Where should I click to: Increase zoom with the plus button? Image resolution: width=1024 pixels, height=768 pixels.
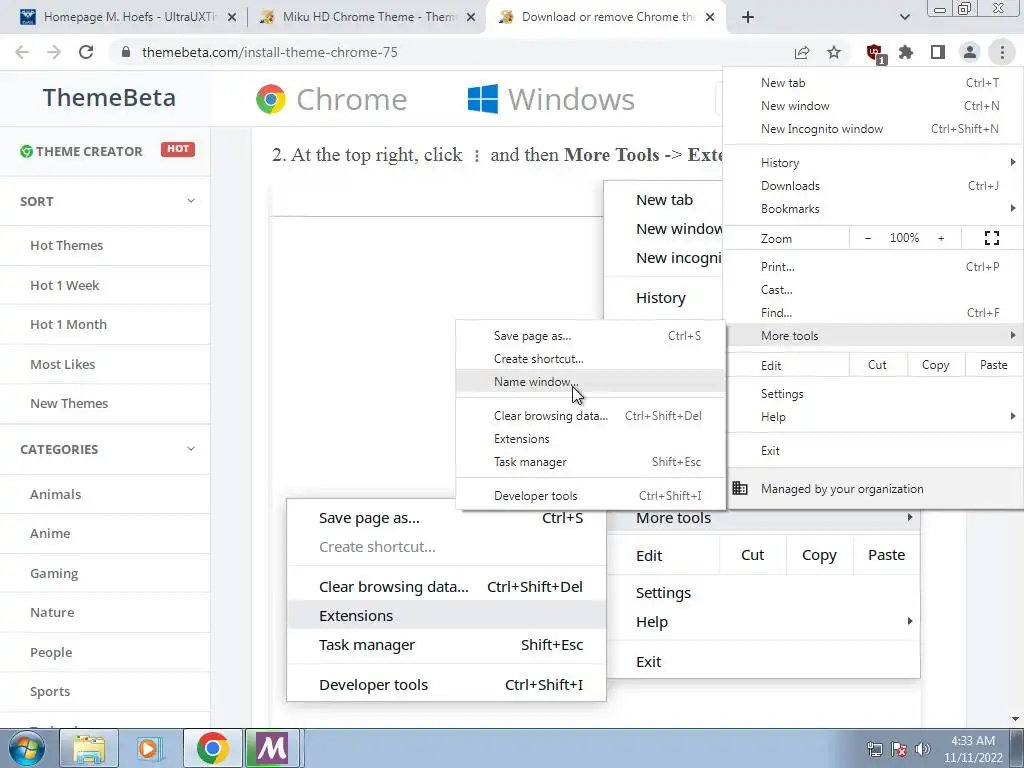(x=941, y=238)
